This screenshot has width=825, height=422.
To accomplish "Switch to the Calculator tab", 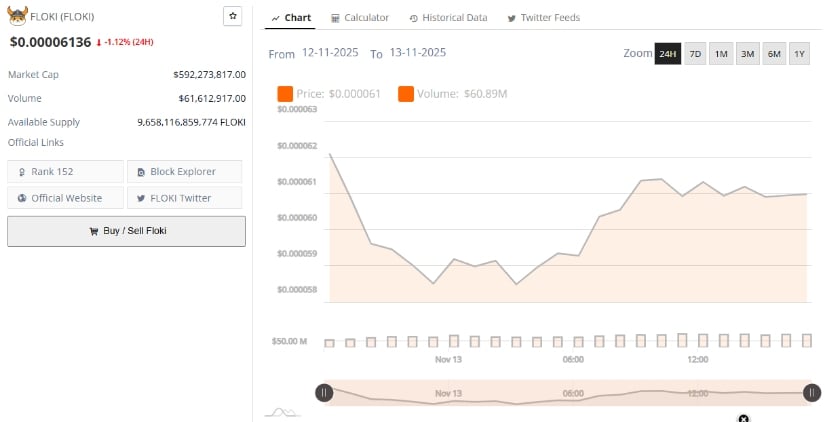I will (359, 18).
